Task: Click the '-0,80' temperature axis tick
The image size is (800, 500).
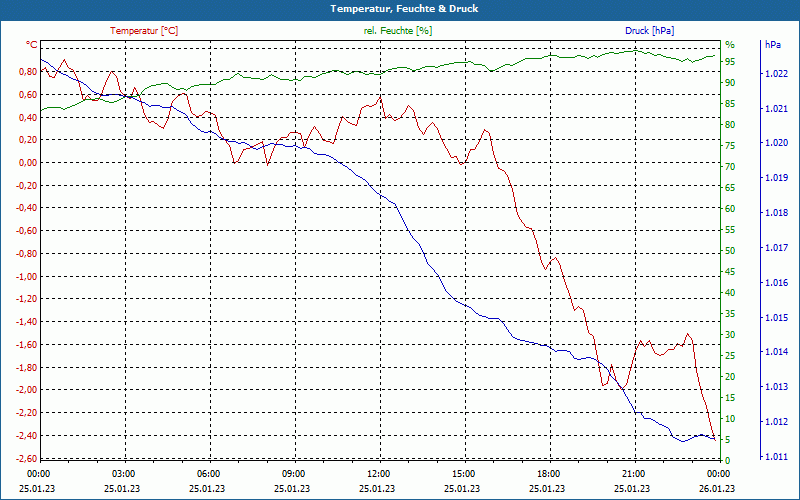Action: [x=27, y=254]
